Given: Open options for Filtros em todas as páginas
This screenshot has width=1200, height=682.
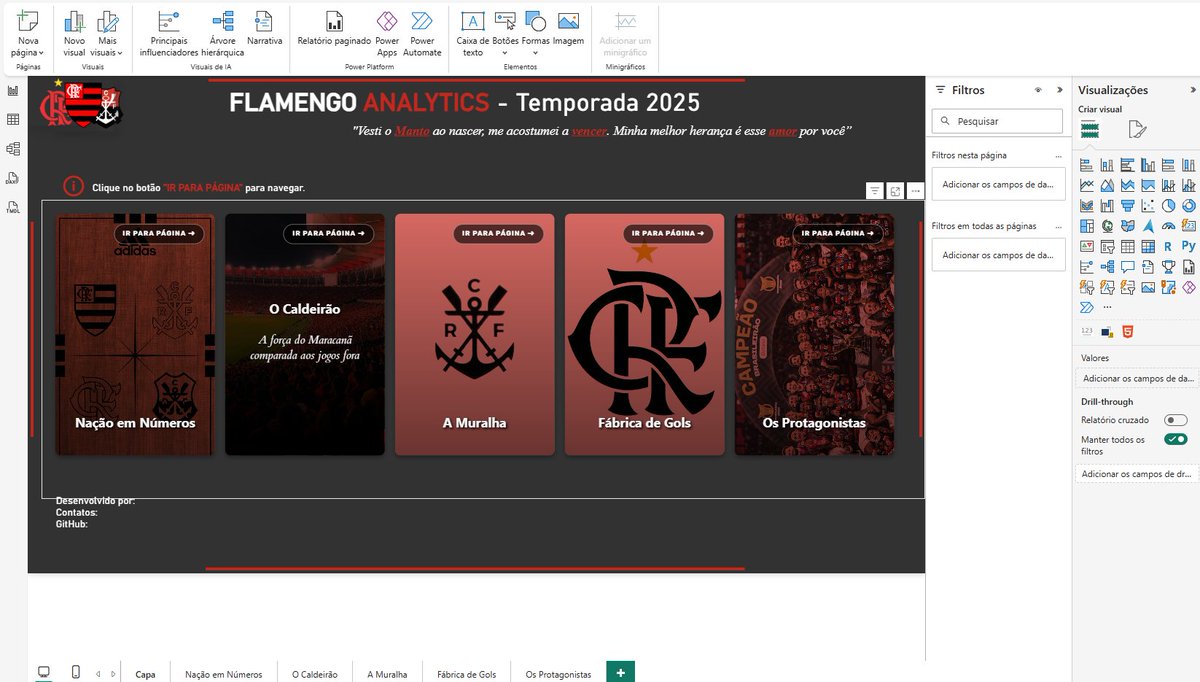Looking at the screenshot, I should pos(1059,226).
